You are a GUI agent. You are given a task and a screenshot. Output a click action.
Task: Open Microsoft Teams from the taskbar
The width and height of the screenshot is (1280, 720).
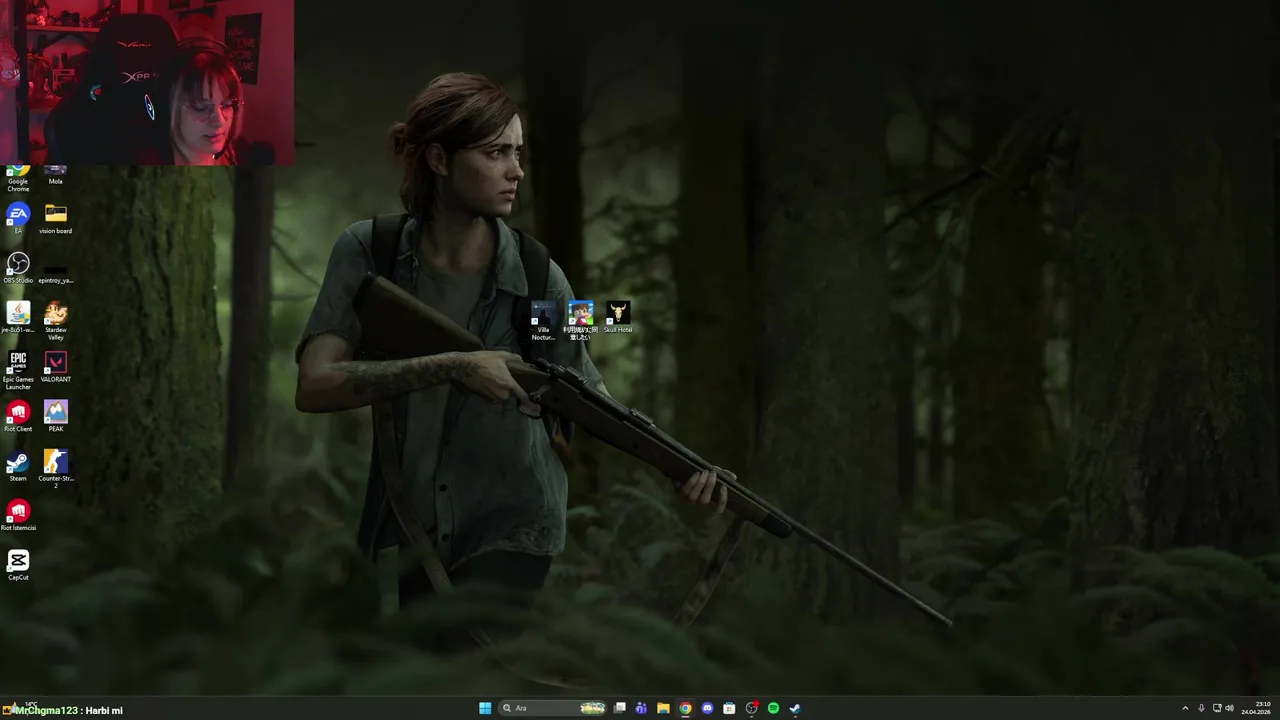click(641, 708)
